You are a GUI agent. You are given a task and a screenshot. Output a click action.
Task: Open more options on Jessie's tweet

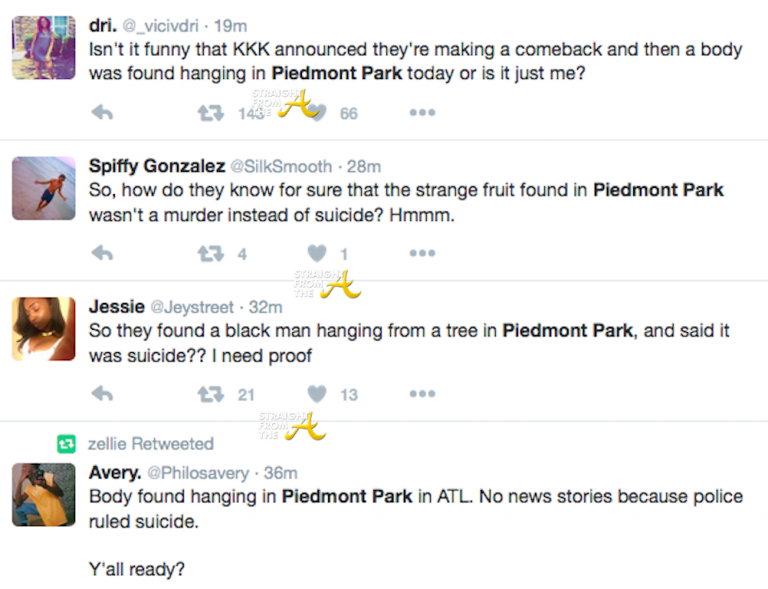click(421, 395)
